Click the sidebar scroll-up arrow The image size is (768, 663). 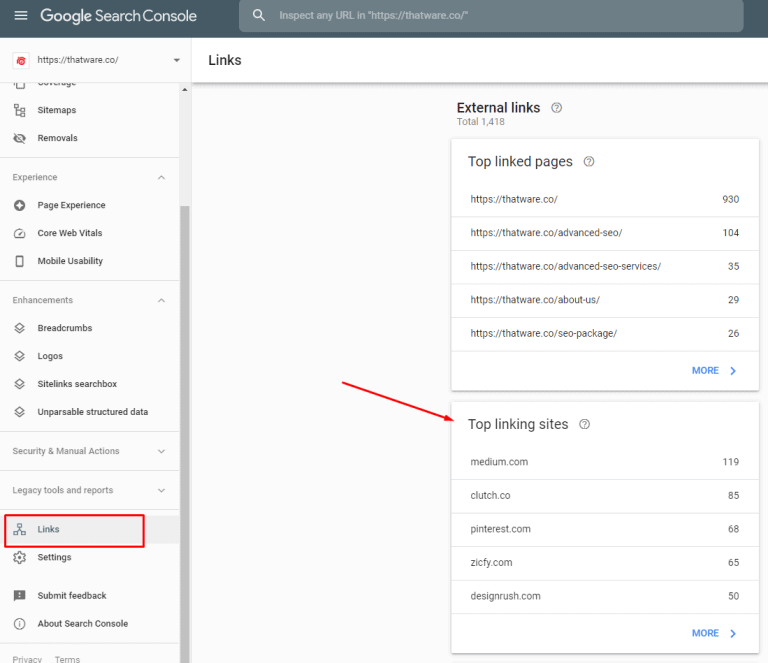pyautogui.click(x=185, y=90)
